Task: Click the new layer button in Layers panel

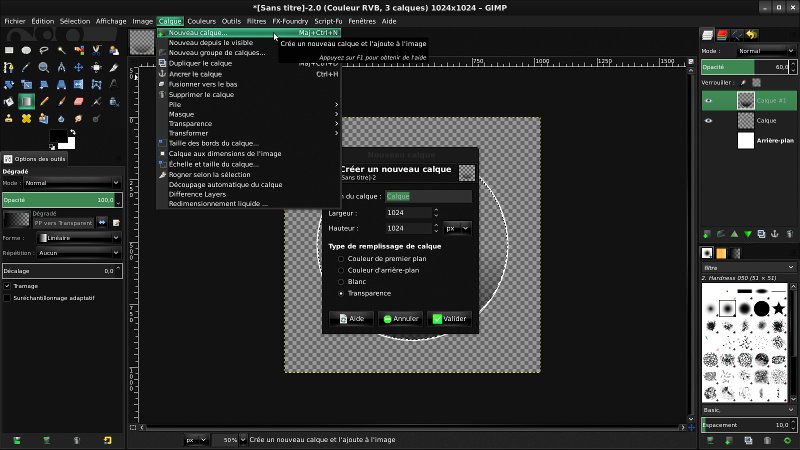Action: click(x=707, y=234)
